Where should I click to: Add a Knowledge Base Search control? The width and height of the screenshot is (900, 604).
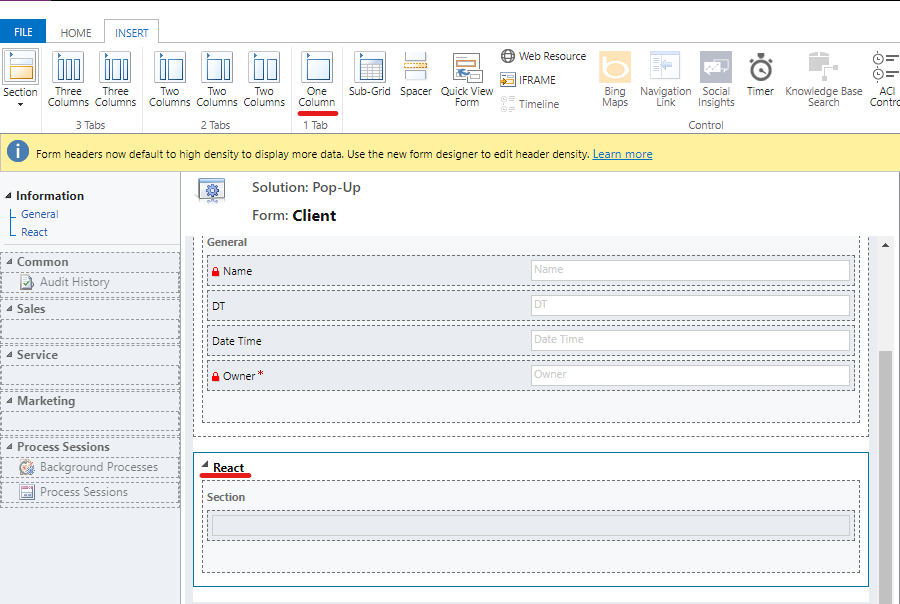tap(822, 80)
